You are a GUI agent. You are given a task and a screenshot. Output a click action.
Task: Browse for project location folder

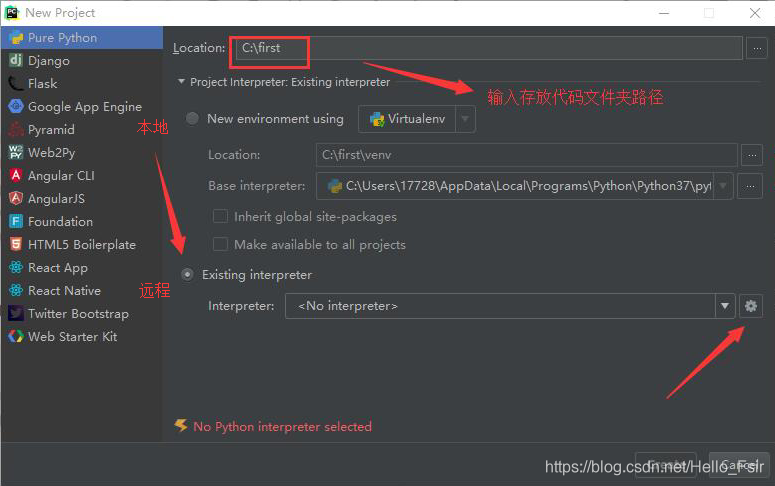[757, 48]
